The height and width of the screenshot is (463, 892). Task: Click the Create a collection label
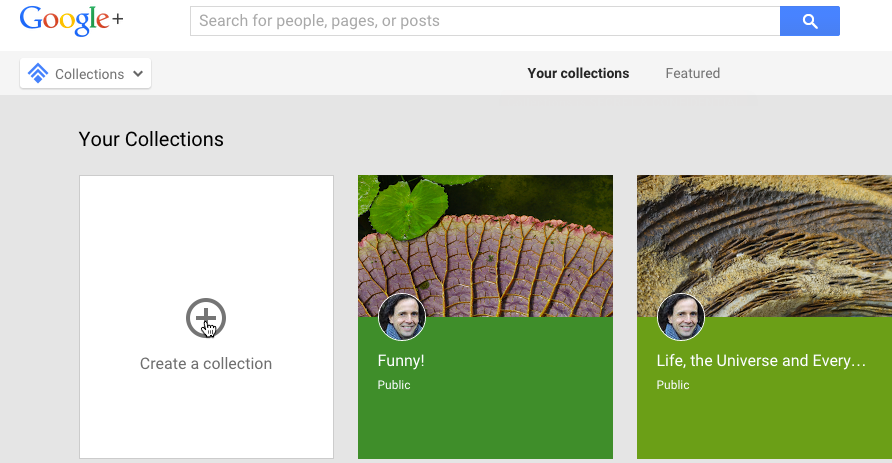click(x=206, y=363)
